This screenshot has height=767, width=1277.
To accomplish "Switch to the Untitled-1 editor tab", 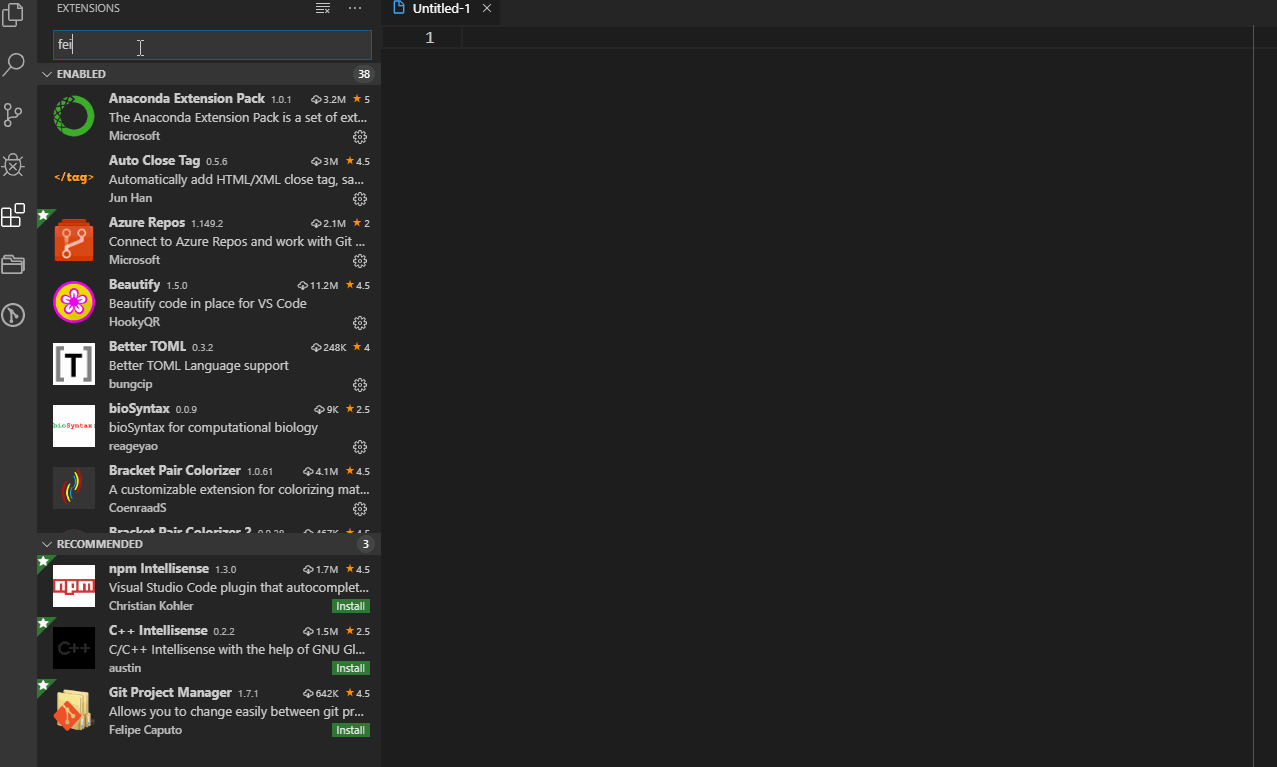I will click(441, 8).
